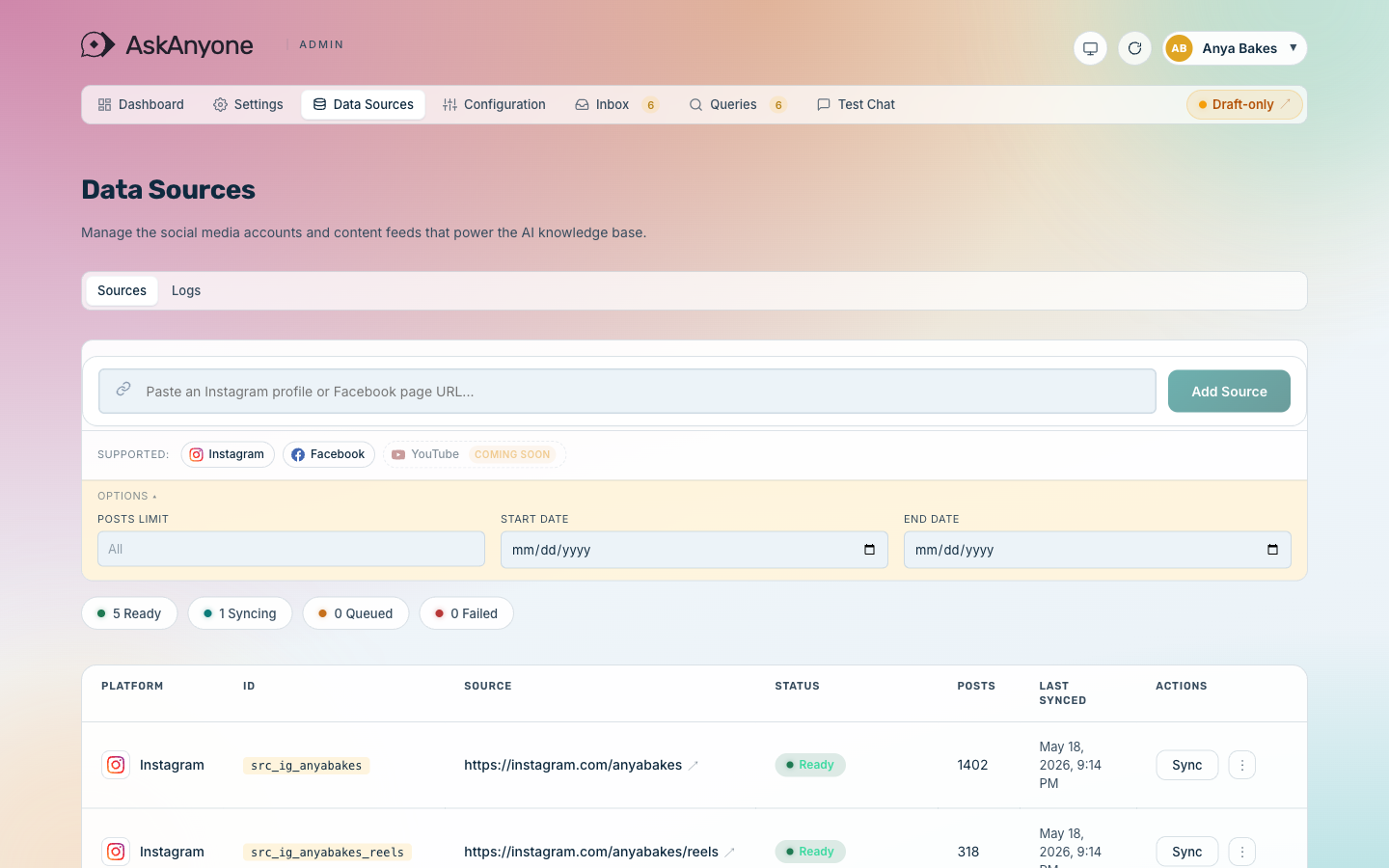This screenshot has height=868, width=1389.
Task: Open the Start Date calendar picker icon
Action: 869,550
